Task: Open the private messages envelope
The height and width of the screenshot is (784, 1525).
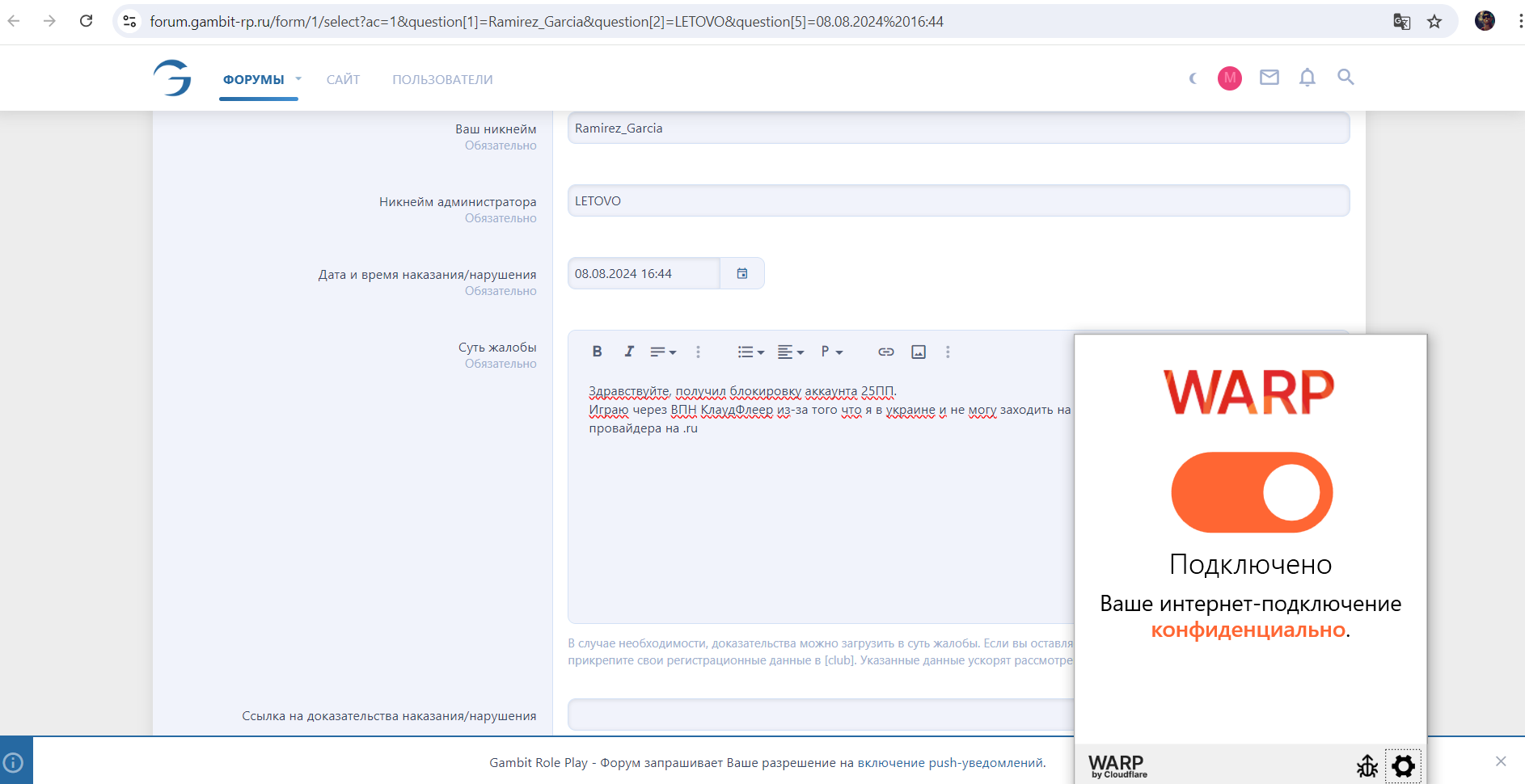Action: [x=1269, y=78]
